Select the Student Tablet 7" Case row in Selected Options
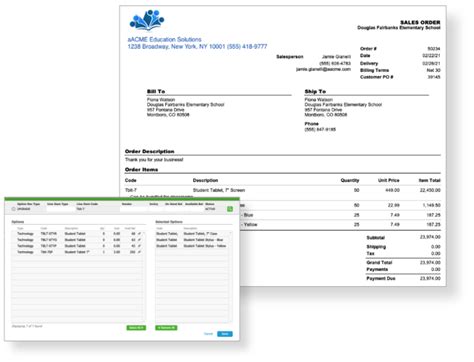The image size is (474, 362). click(x=192, y=234)
